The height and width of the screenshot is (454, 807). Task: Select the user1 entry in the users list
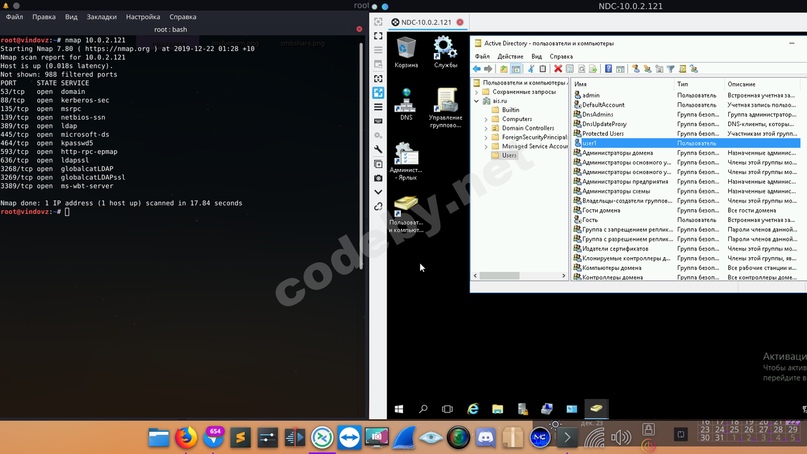point(590,143)
